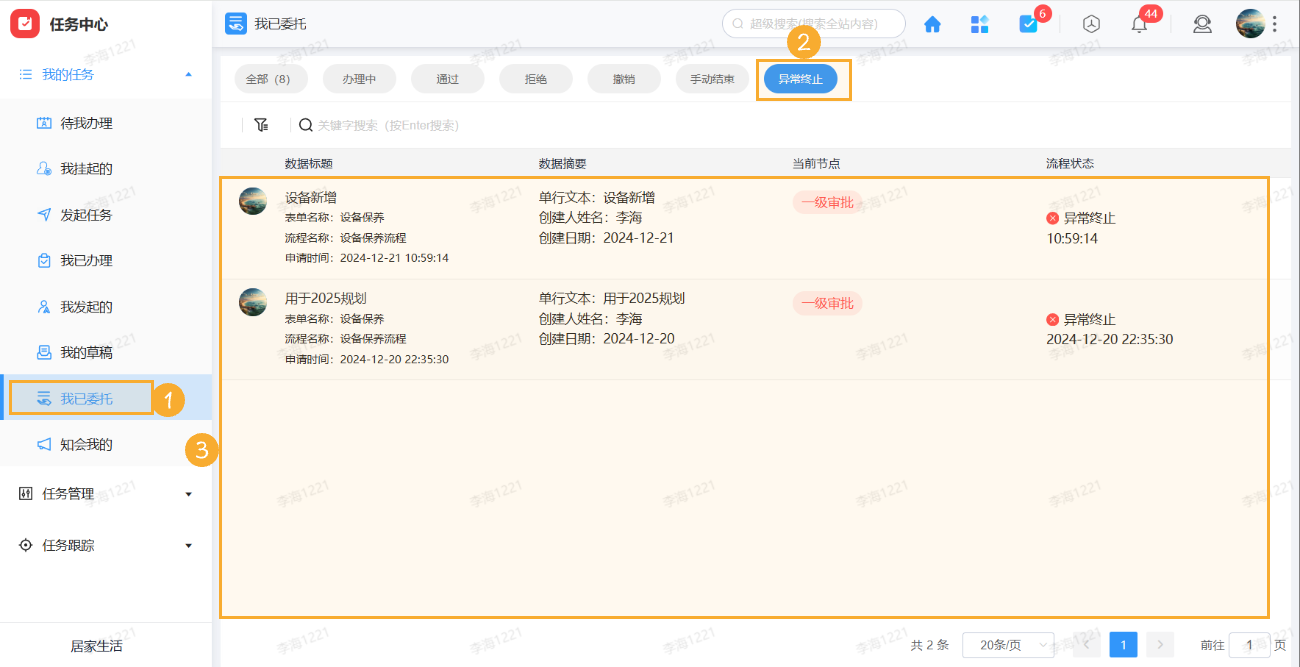Expand the 任务跟踪 section
The image size is (1300, 667).
(187, 545)
